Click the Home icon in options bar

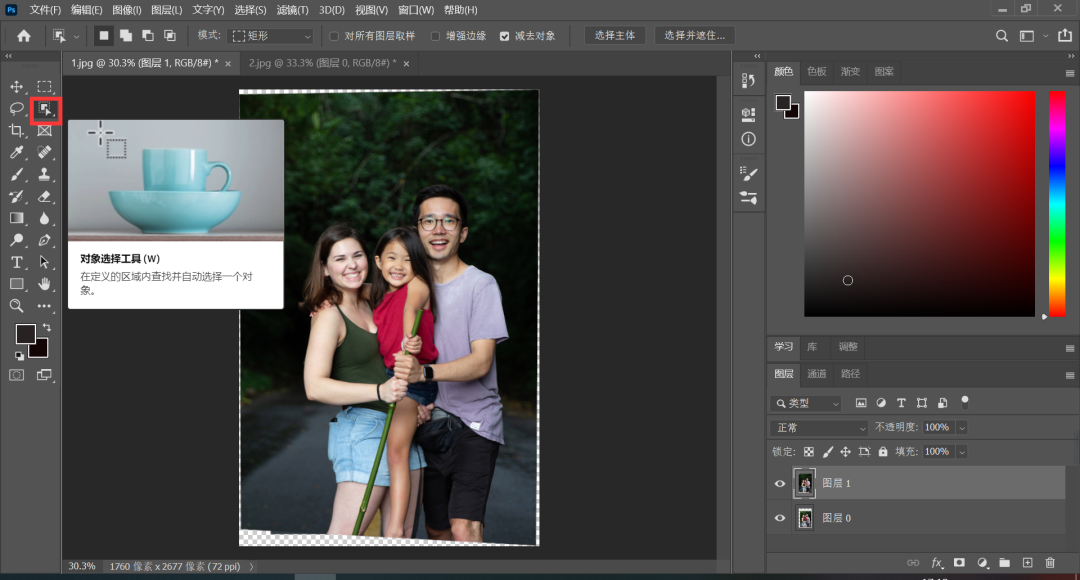click(x=24, y=36)
